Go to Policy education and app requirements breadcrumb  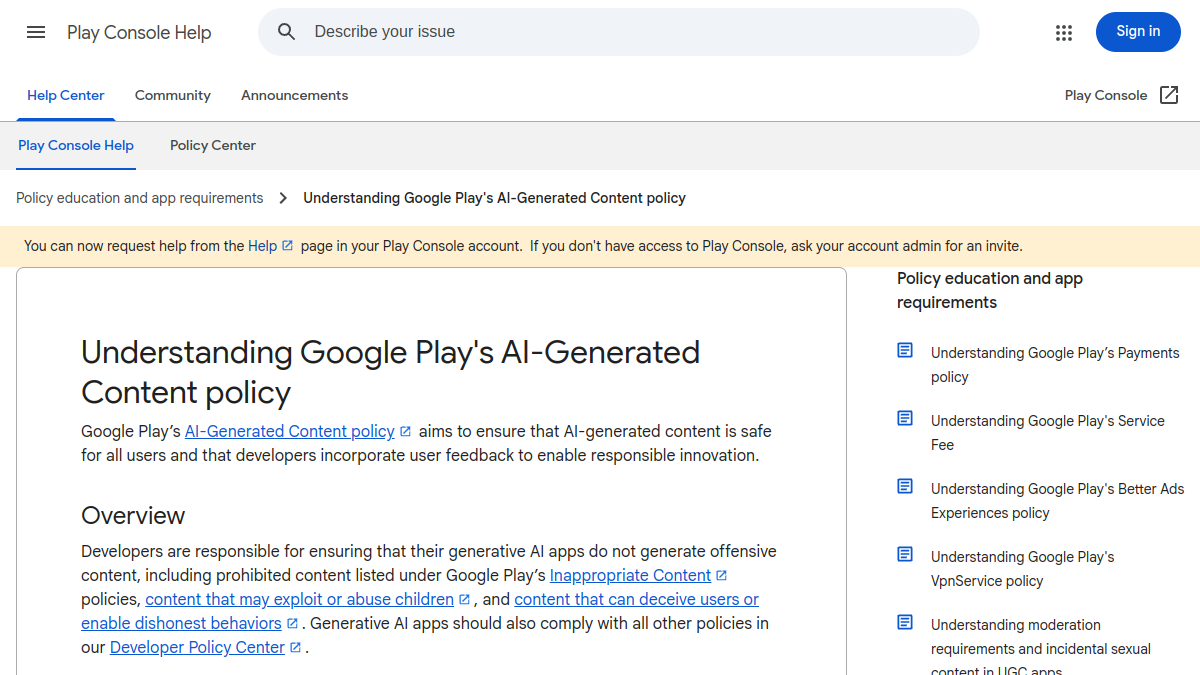click(x=140, y=198)
